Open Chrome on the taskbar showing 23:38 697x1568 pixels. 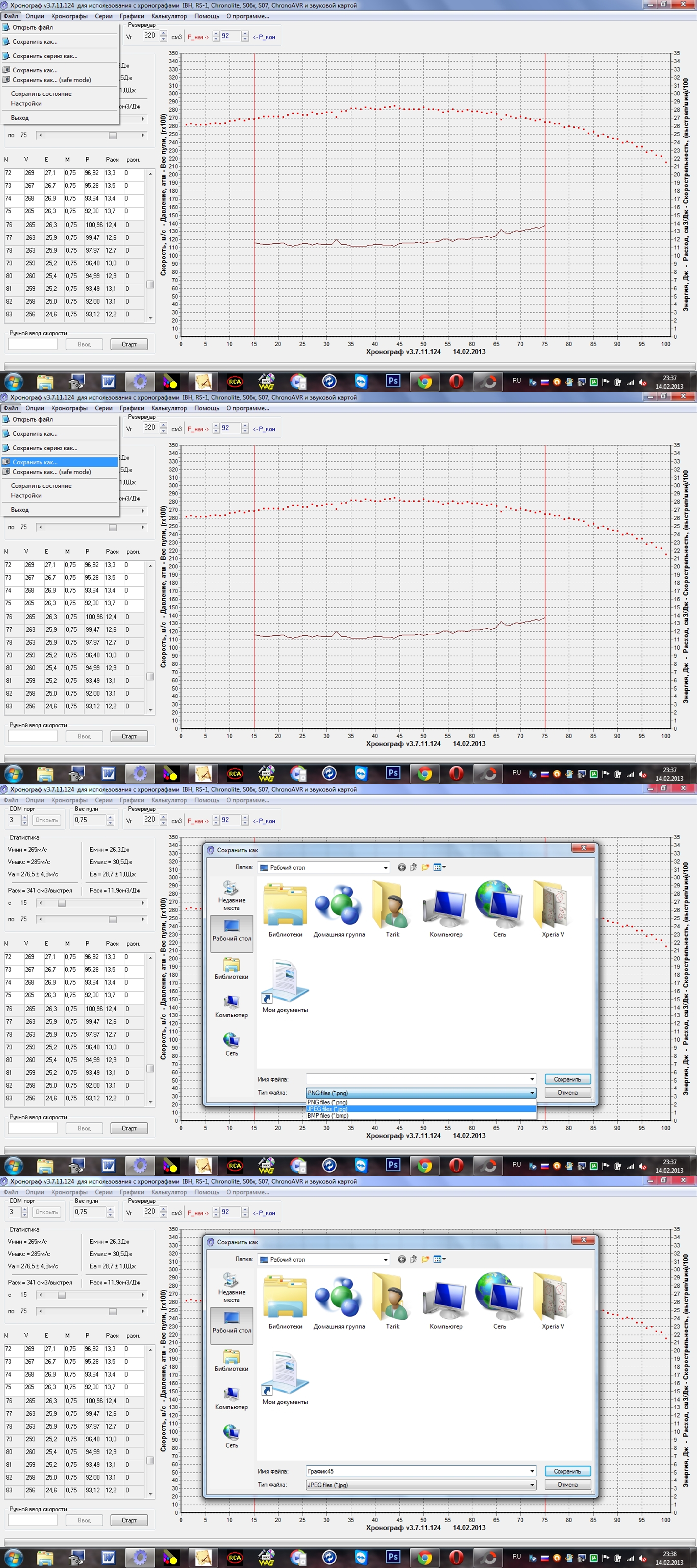tap(425, 1558)
